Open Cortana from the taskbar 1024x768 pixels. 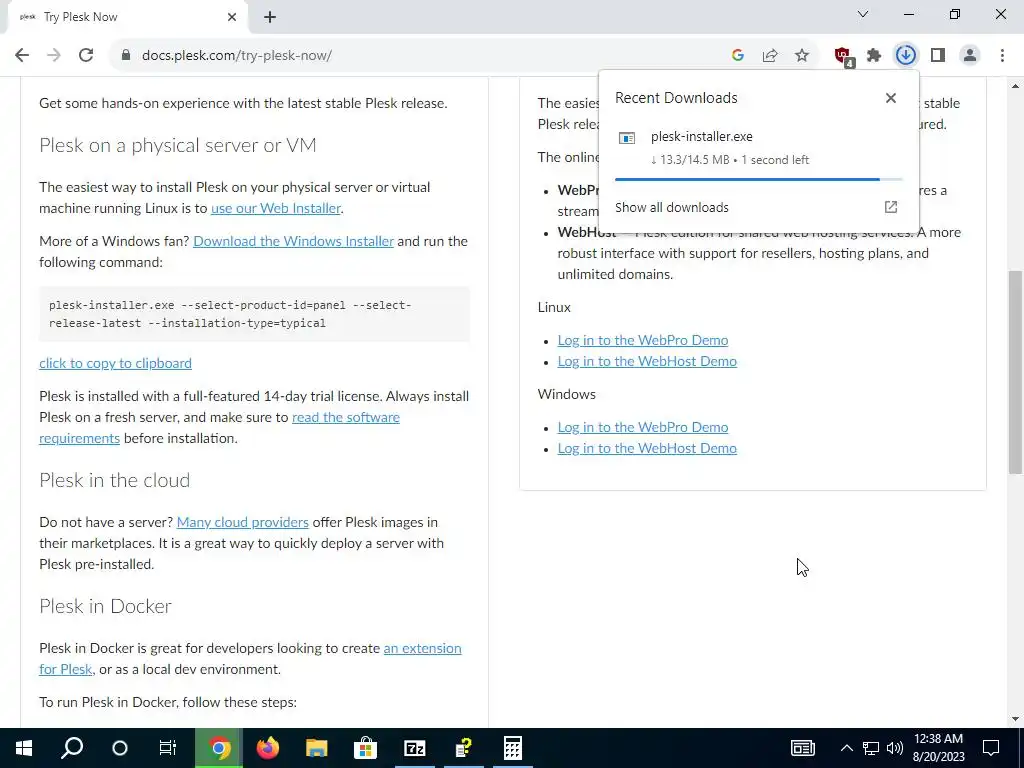click(120, 748)
